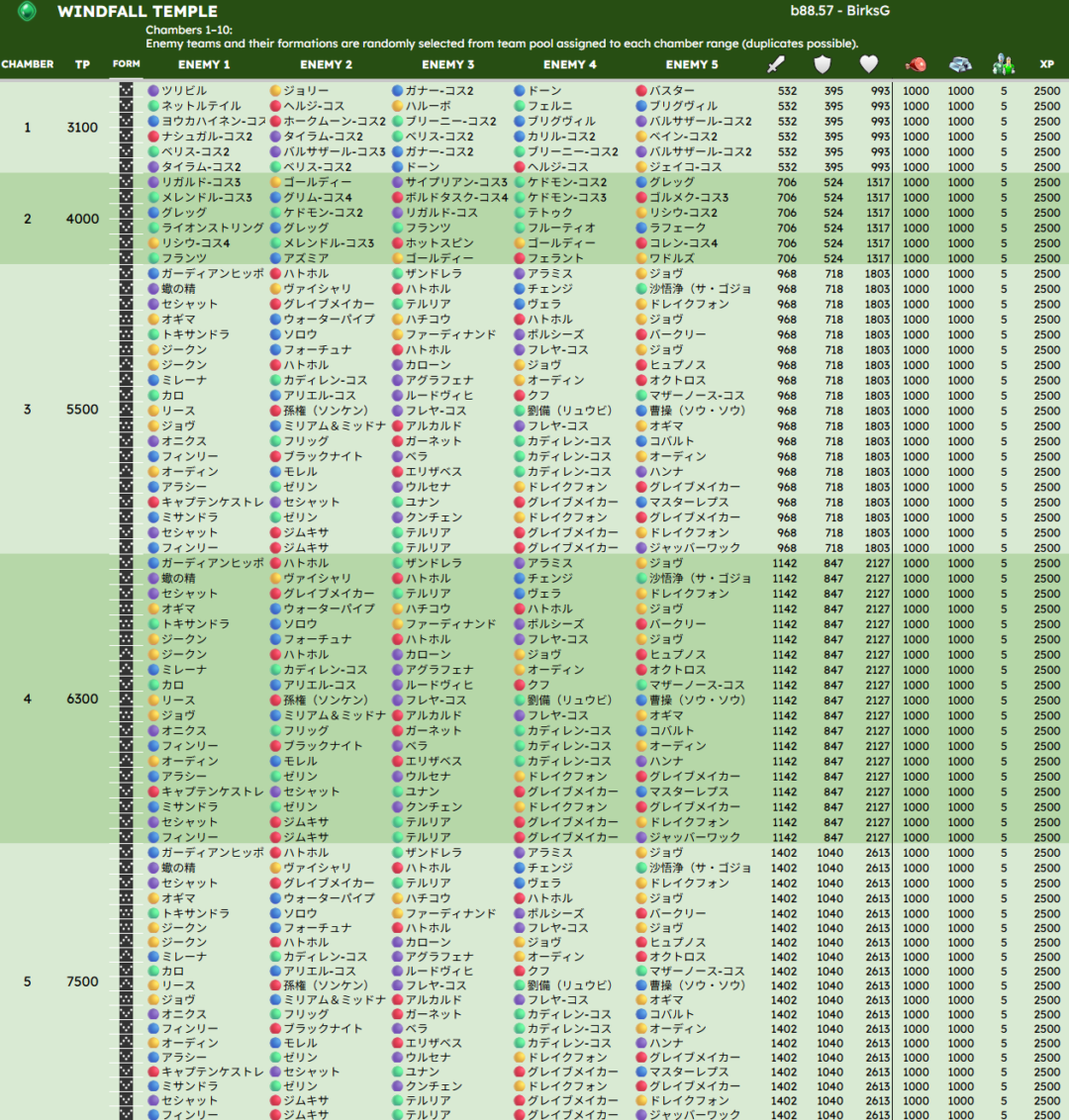
Task: Click the purple element dot next to ツリビル
Action: (152, 91)
